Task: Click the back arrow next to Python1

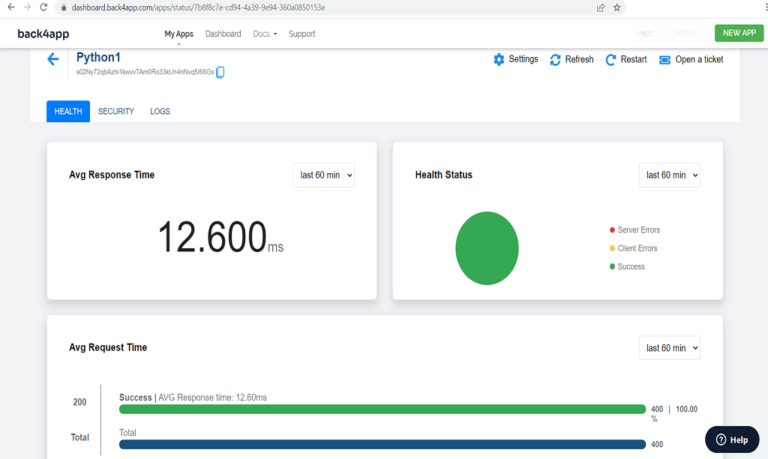Action: click(x=53, y=60)
